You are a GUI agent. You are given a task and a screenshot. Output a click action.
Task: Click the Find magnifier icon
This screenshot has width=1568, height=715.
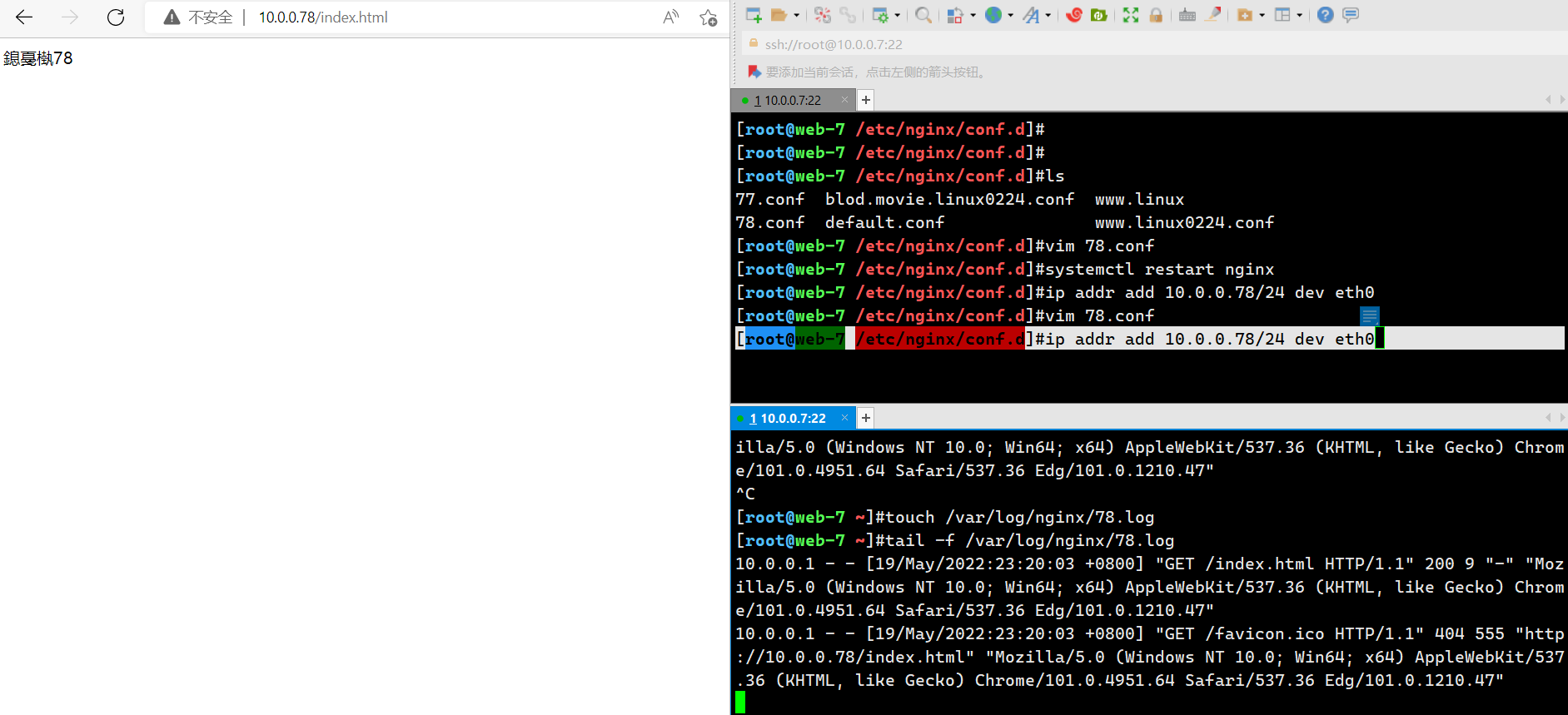[923, 15]
